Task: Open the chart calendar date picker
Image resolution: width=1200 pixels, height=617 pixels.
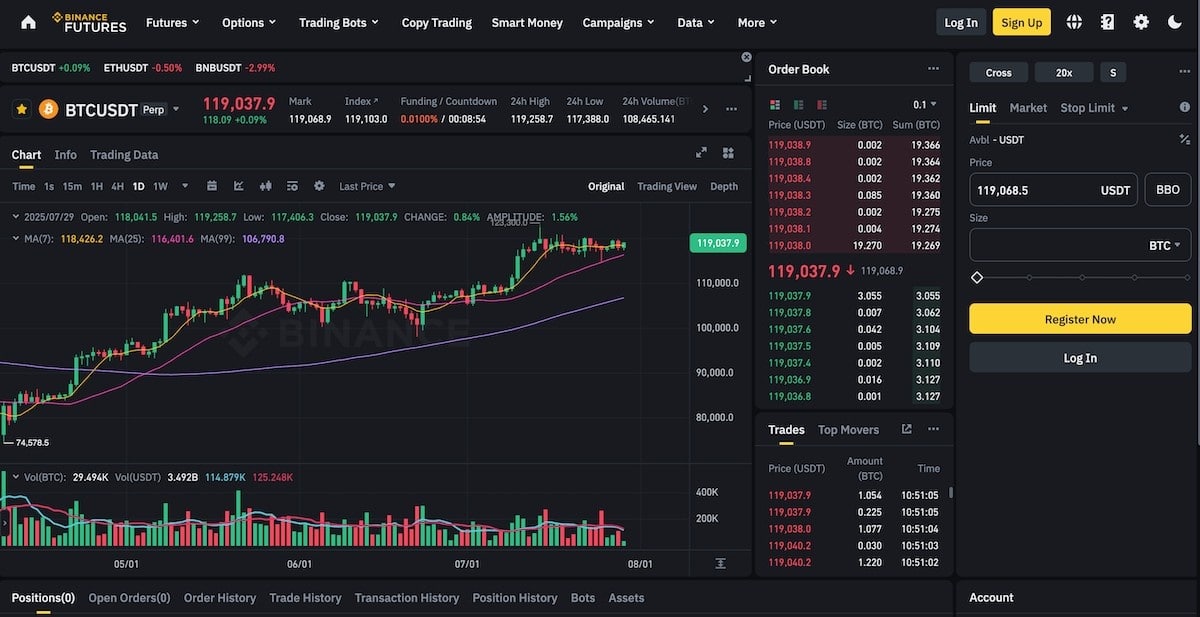Action: click(x=212, y=186)
